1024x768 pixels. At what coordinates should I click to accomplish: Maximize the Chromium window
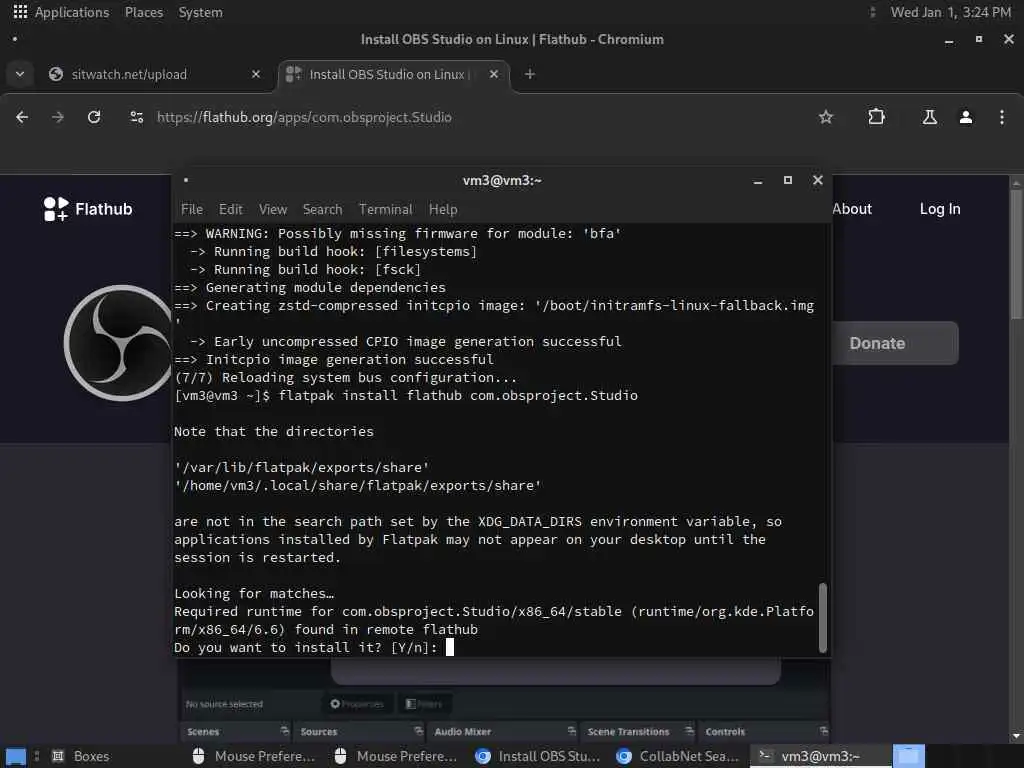979,39
